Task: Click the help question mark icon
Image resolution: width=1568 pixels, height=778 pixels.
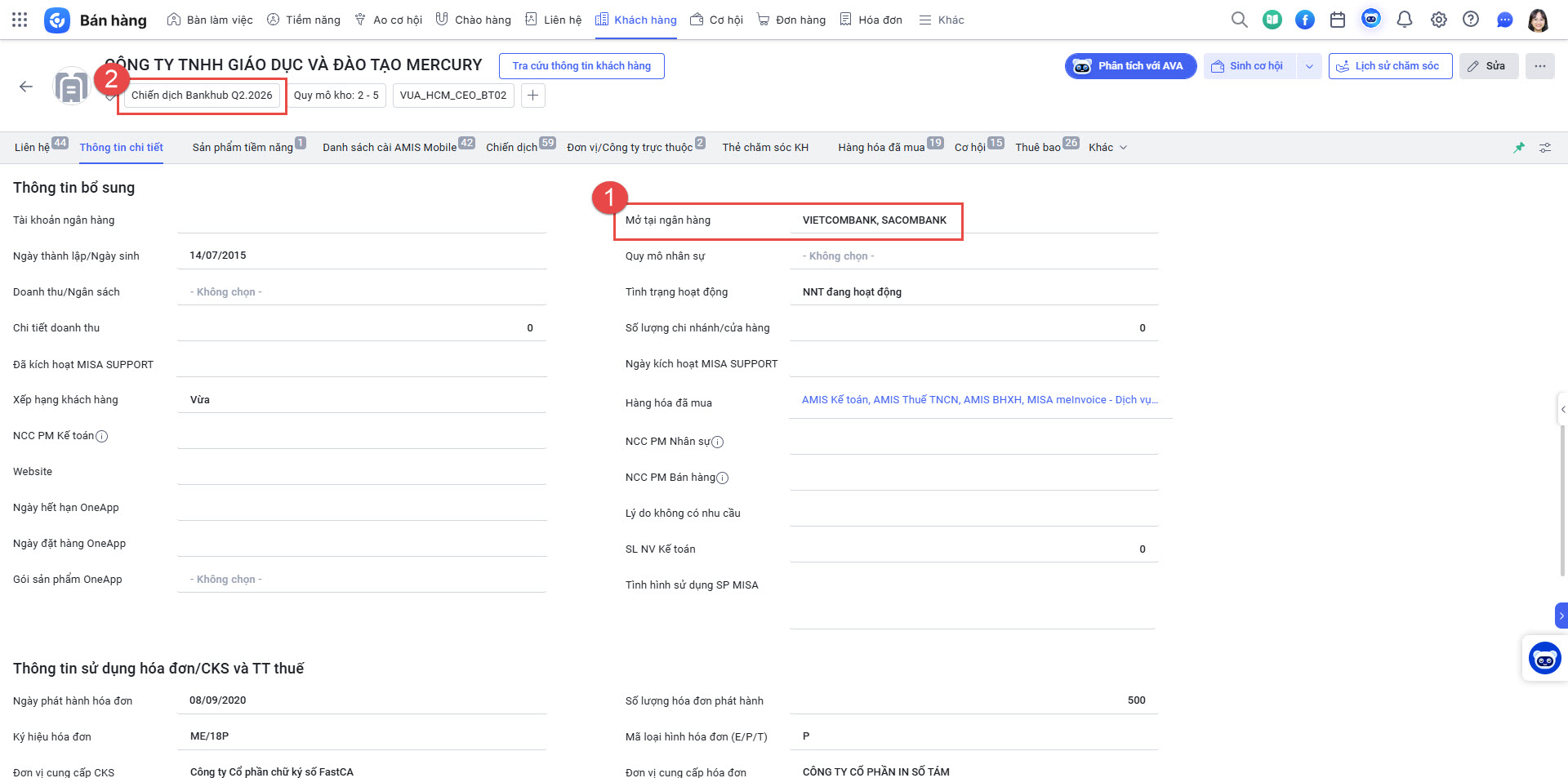Action: [x=1470, y=20]
